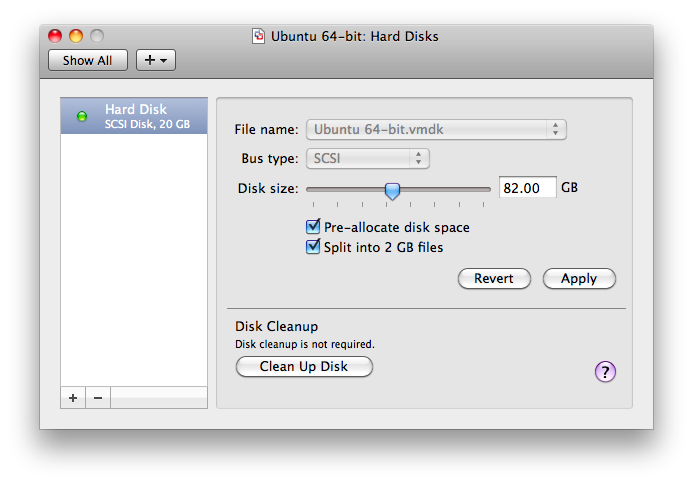
Task: Add a disk with the list plus button
Action: (73, 398)
